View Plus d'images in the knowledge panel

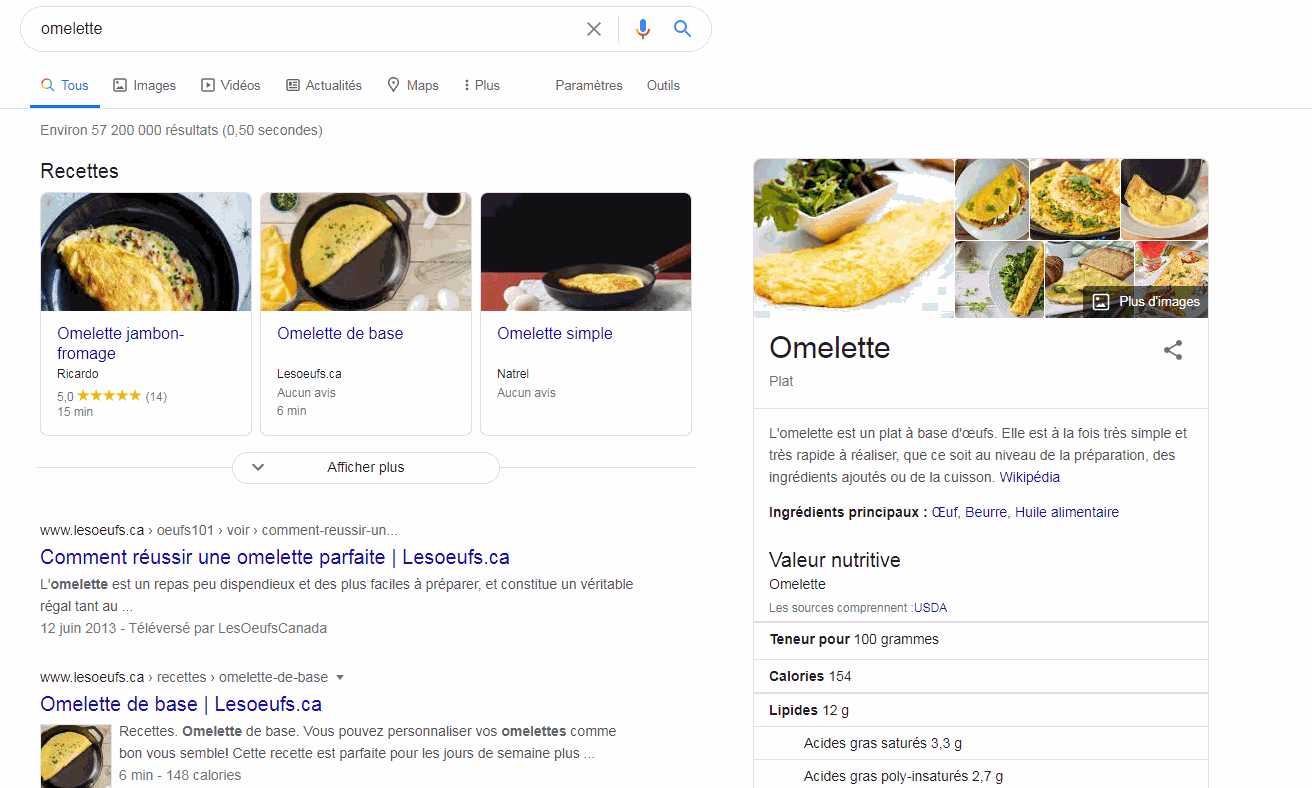point(1146,301)
